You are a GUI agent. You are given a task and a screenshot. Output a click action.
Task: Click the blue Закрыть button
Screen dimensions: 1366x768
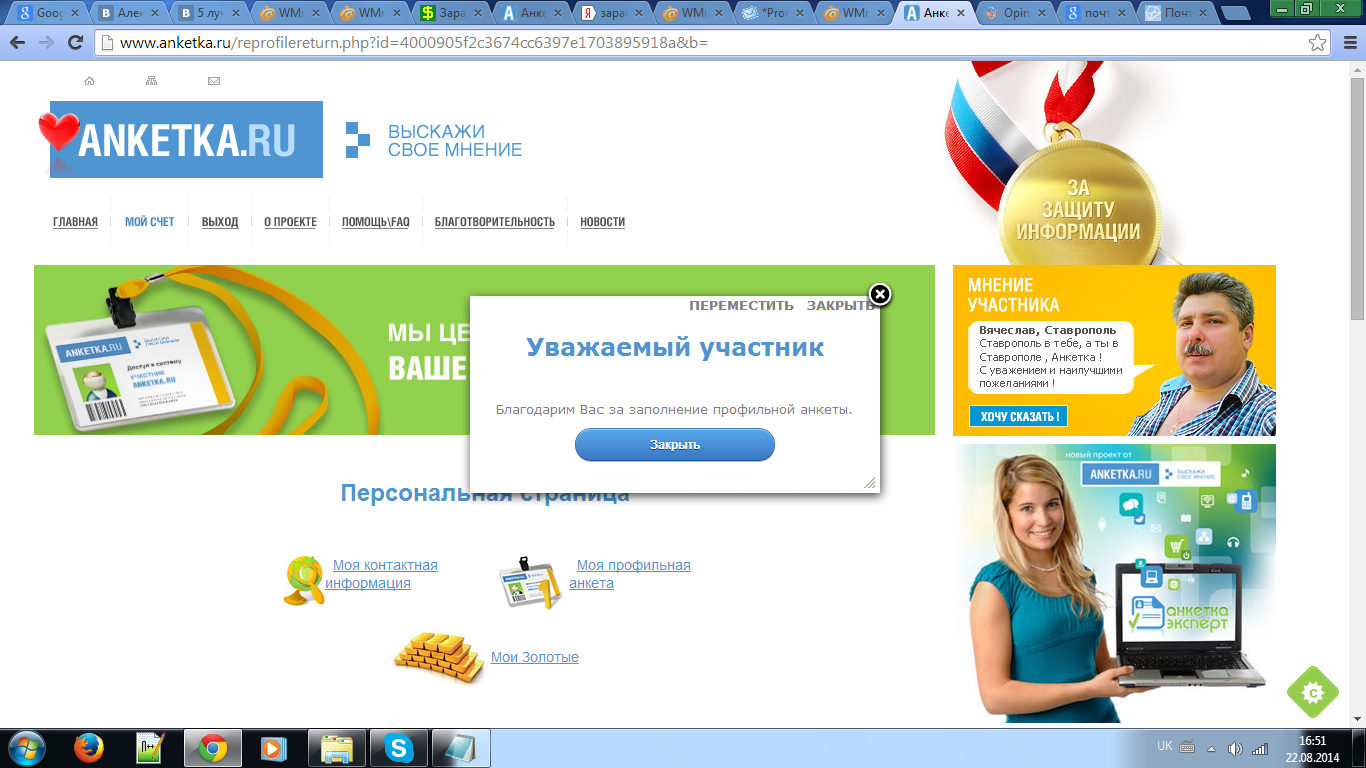675,445
